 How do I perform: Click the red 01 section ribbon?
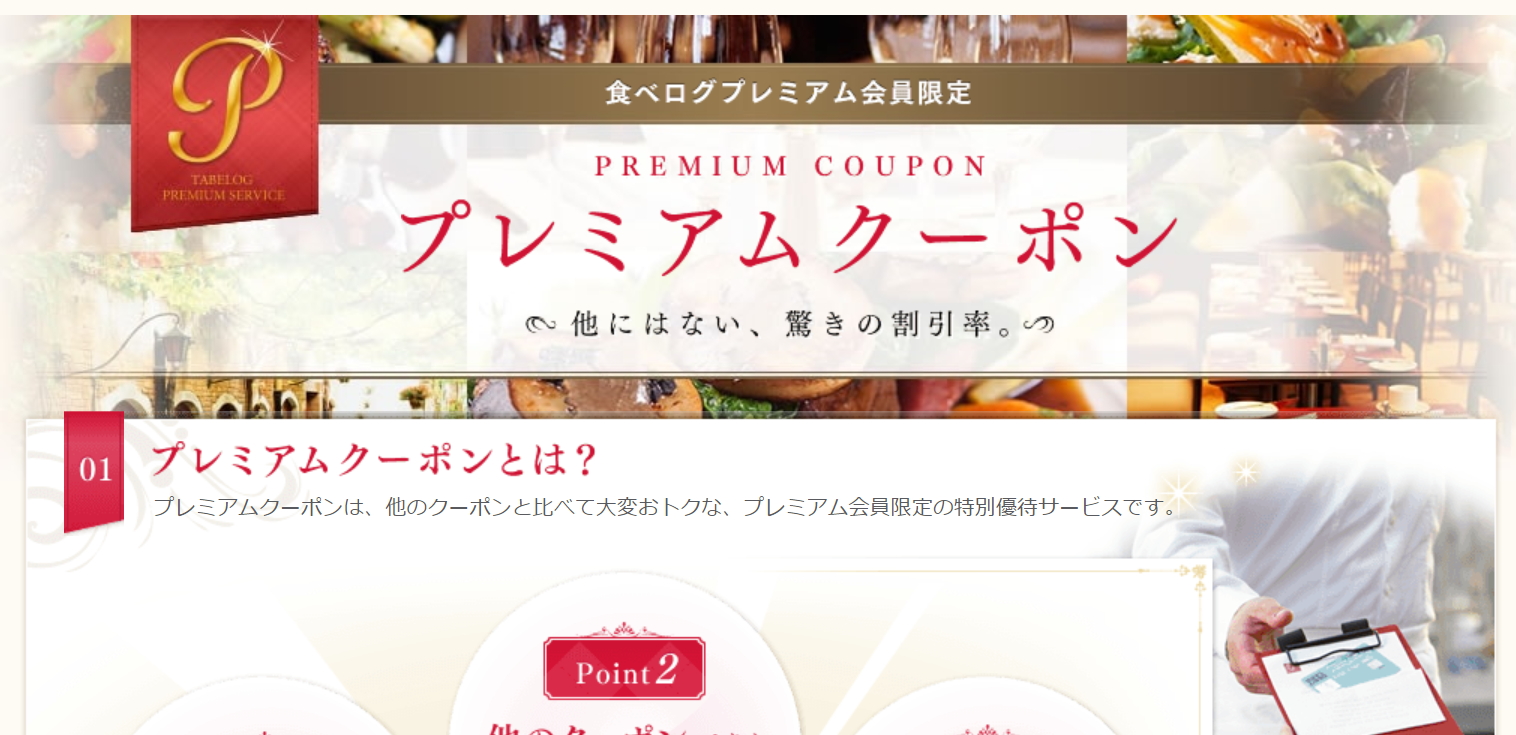tap(94, 470)
